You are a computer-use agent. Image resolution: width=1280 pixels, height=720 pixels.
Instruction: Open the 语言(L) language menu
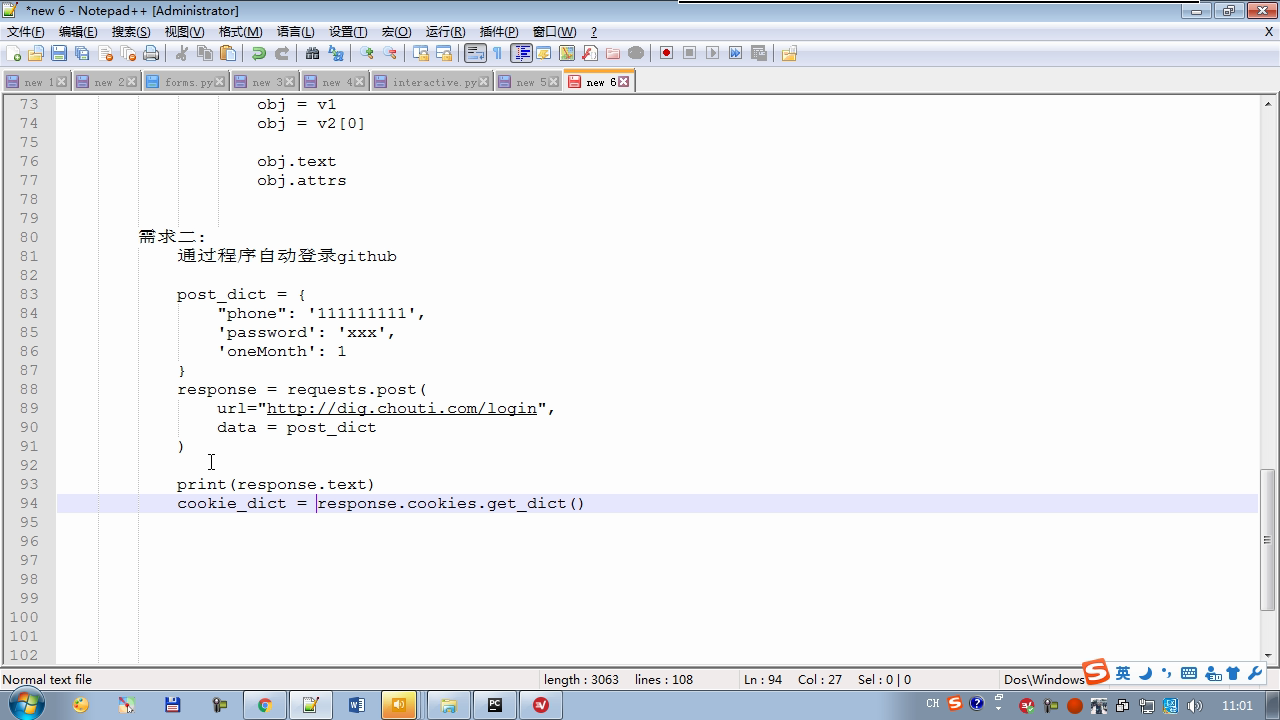(x=295, y=32)
